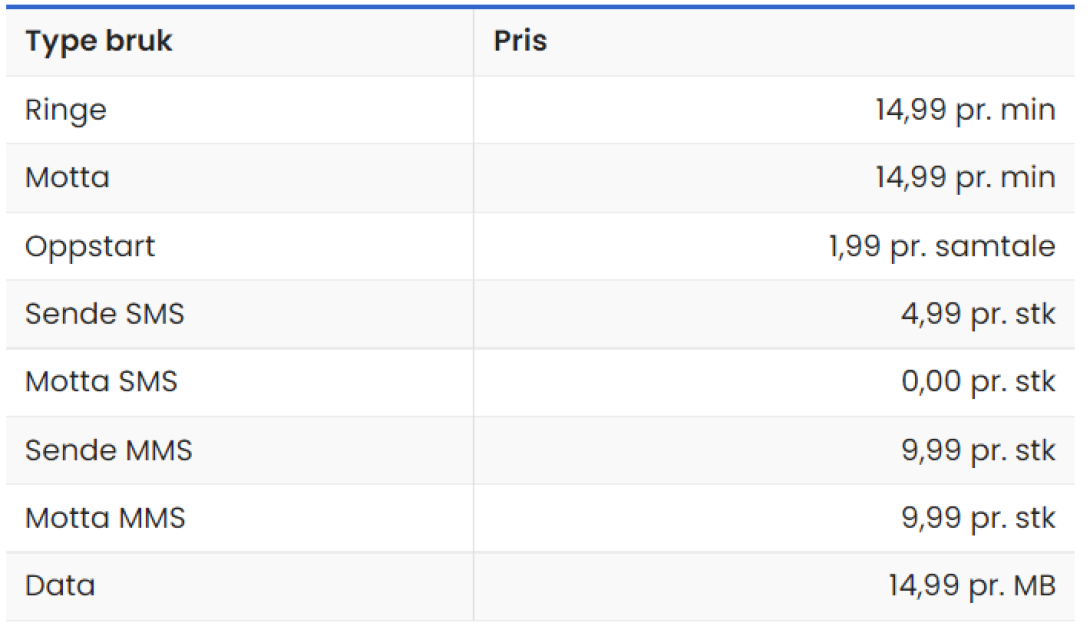Image resolution: width=1090 pixels, height=626 pixels.
Task: Click the price 0,00 pr. stk
Action: (979, 381)
